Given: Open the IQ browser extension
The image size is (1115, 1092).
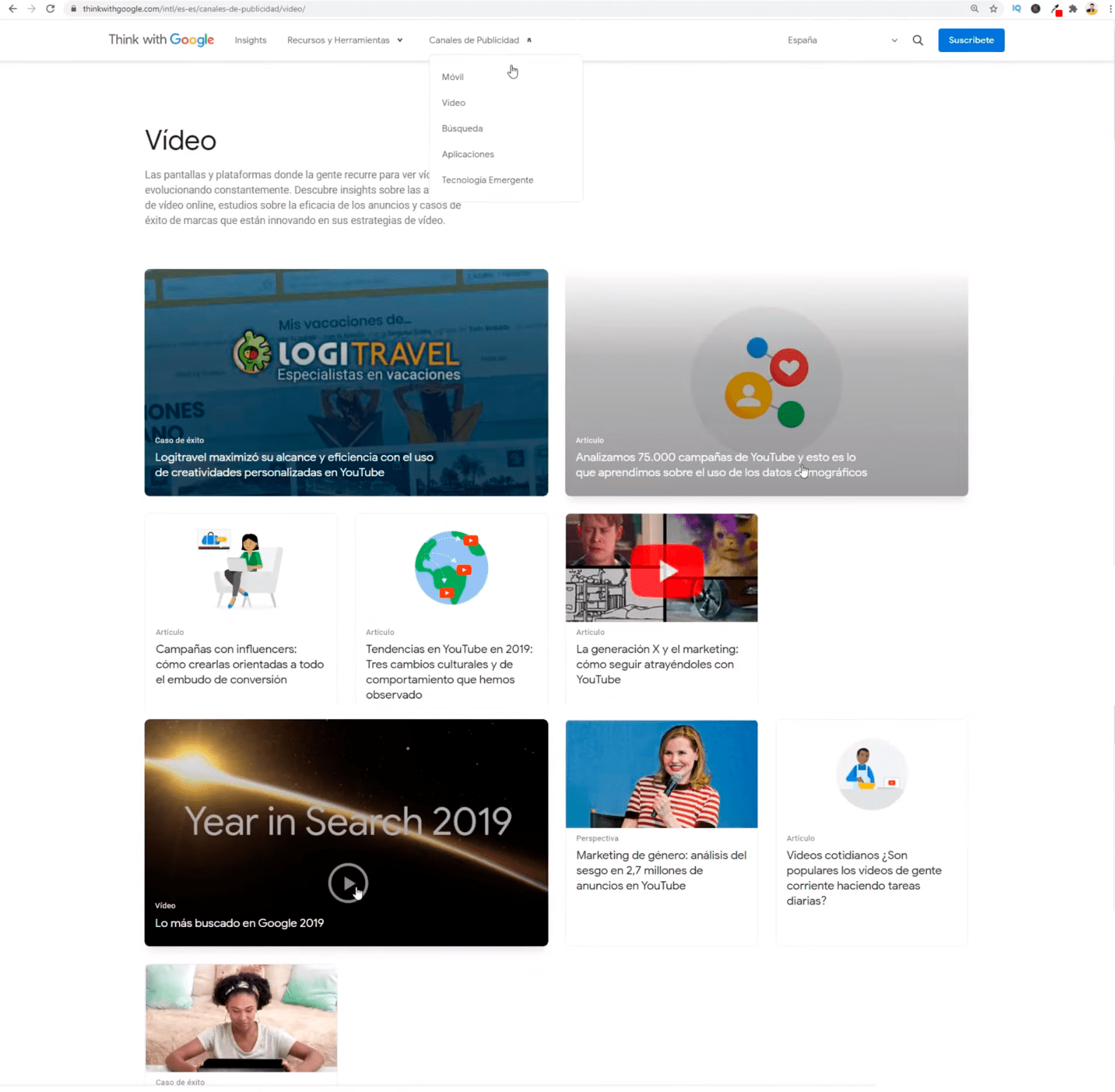Looking at the screenshot, I should 1017,8.
